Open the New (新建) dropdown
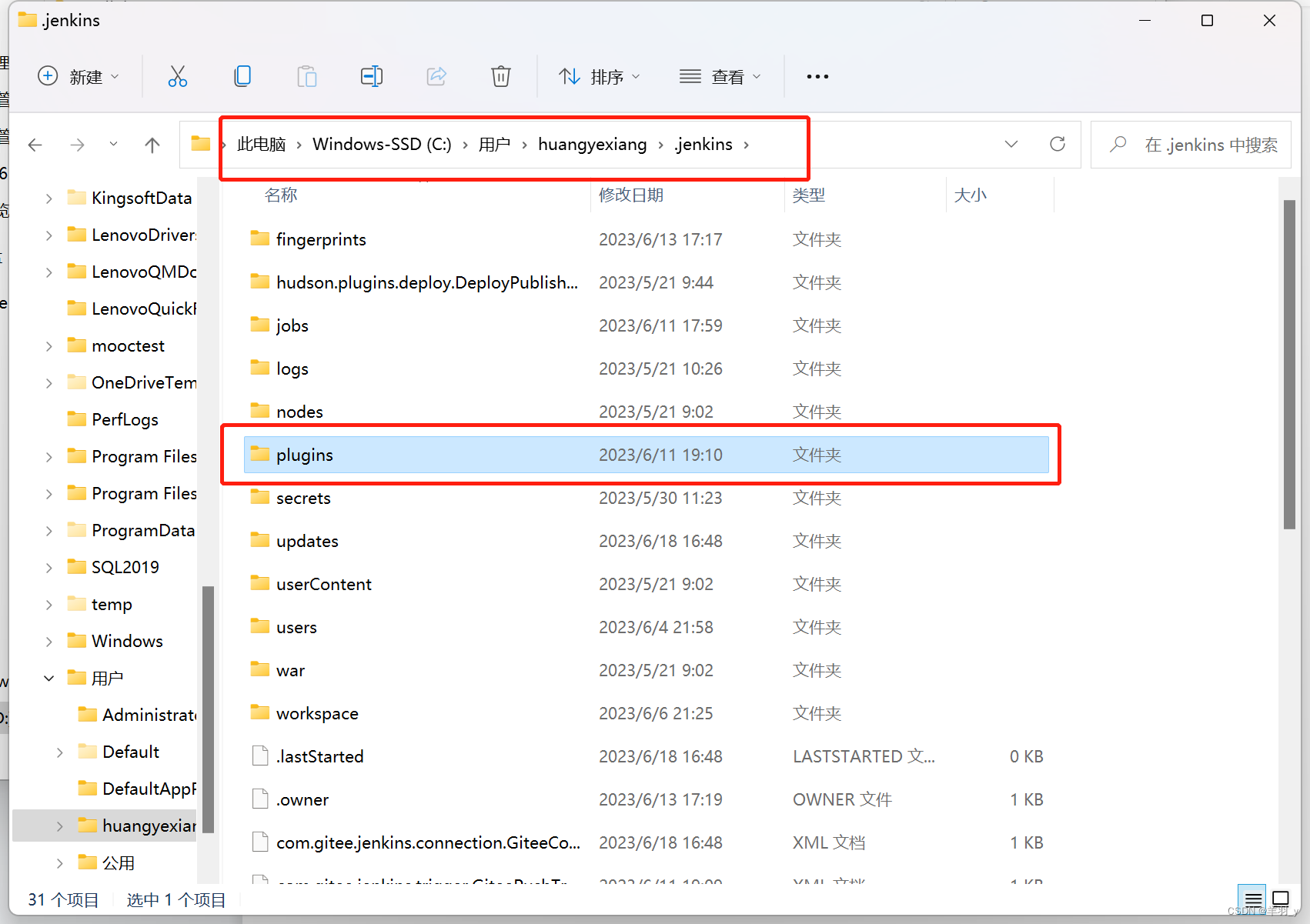1310x924 pixels. click(x=79, y=76)
